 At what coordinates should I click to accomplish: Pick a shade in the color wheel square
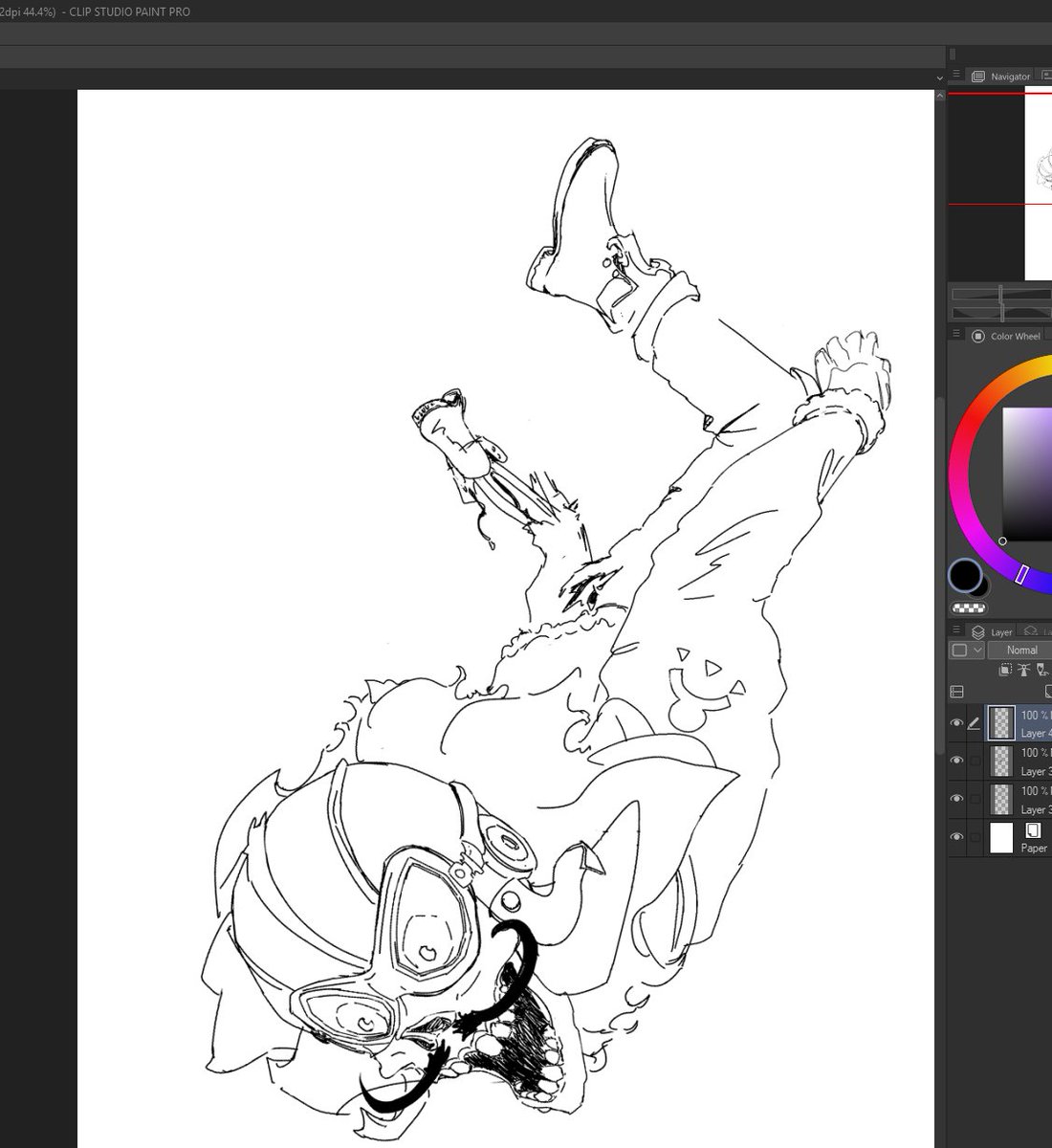coord(1027,475)
